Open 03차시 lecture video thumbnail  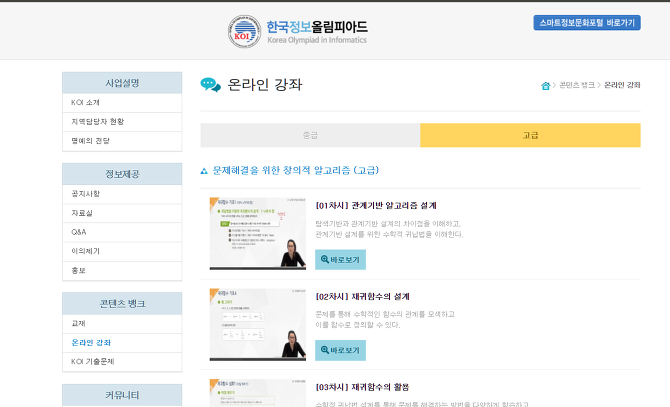coord(258,393)
